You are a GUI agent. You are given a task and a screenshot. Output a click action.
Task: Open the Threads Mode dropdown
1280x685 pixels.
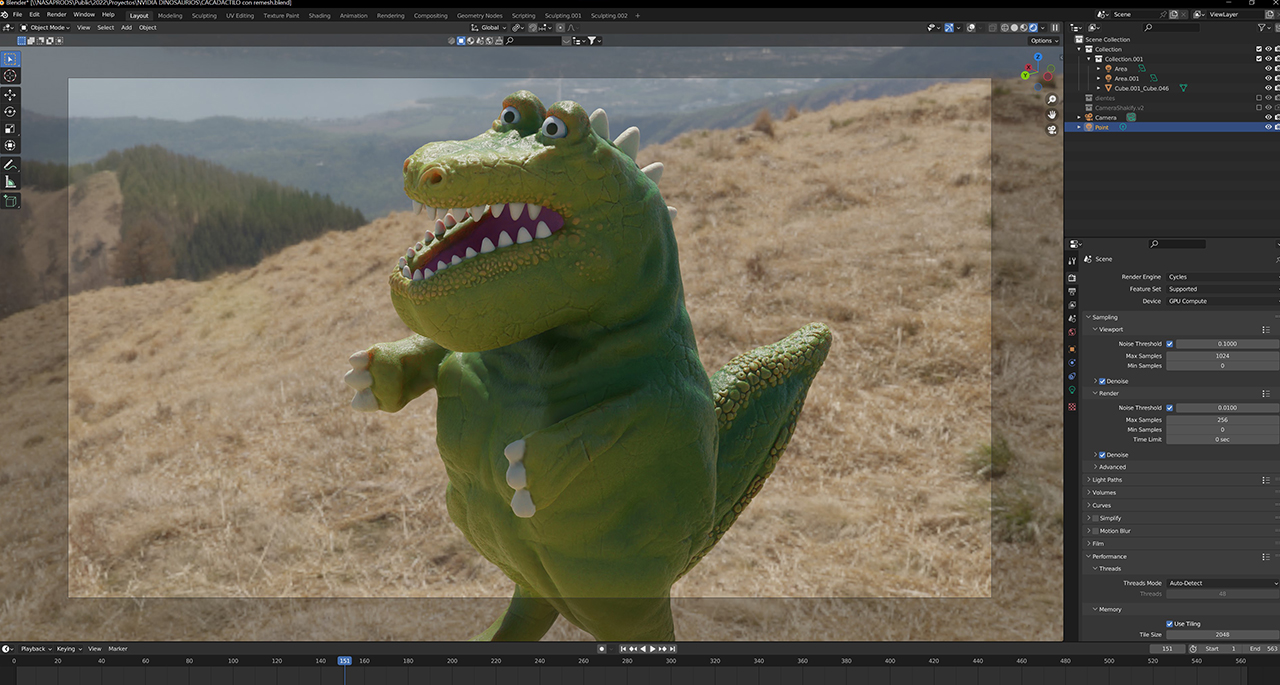tap(1222, 583)
